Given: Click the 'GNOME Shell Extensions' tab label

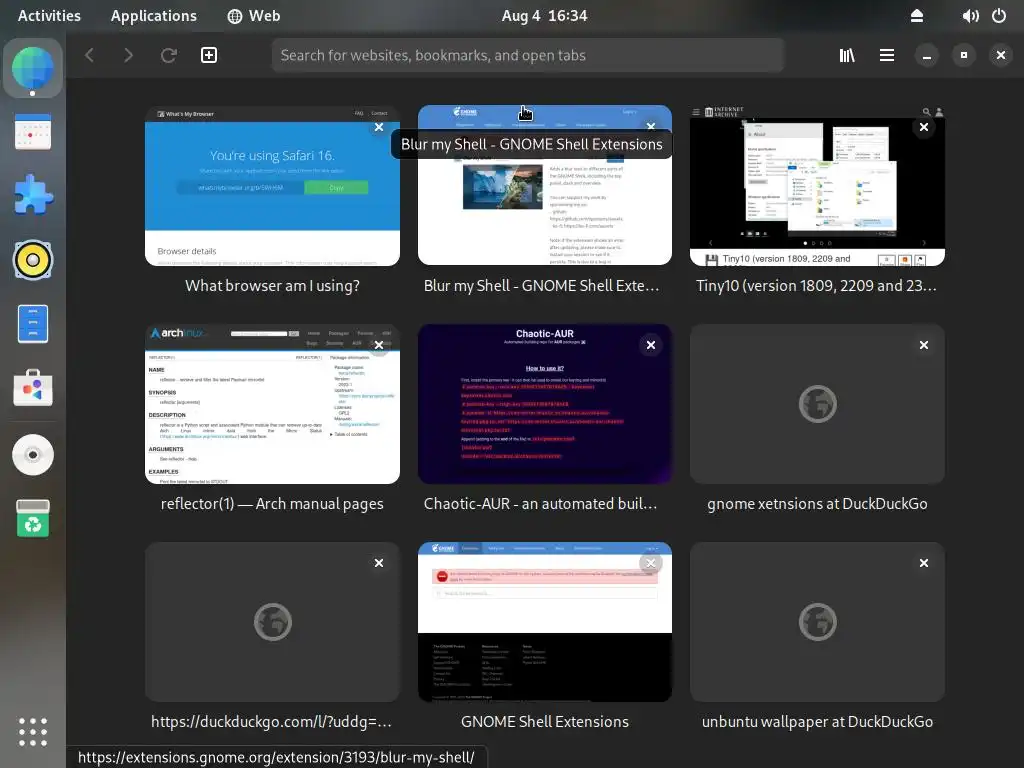Looking at the screenshot, I should click(x=545, y=722).
